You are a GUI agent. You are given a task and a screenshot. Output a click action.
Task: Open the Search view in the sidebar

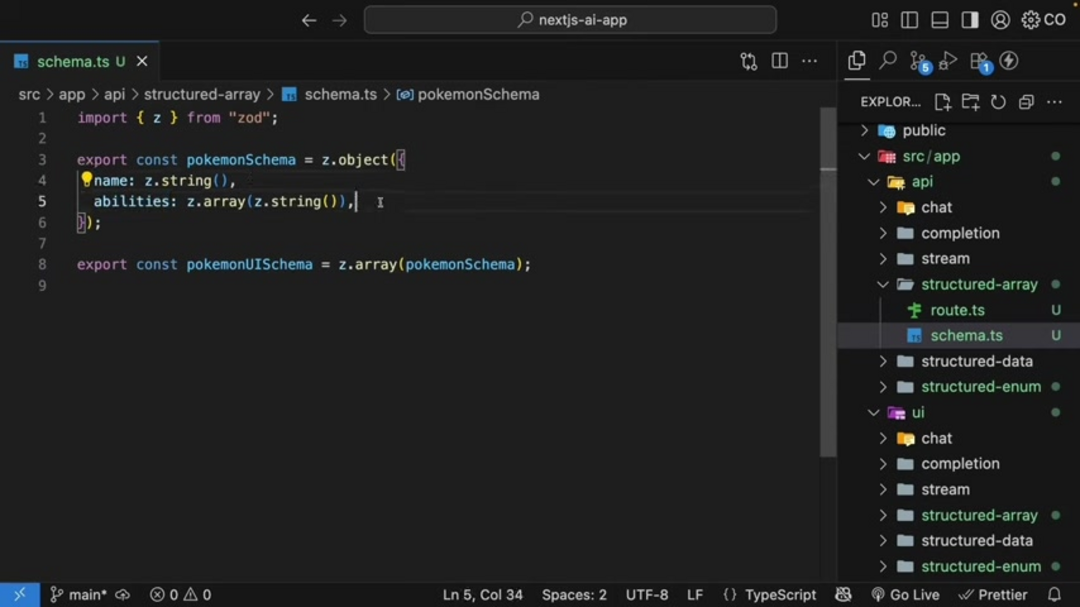click(x=887, y=61)
